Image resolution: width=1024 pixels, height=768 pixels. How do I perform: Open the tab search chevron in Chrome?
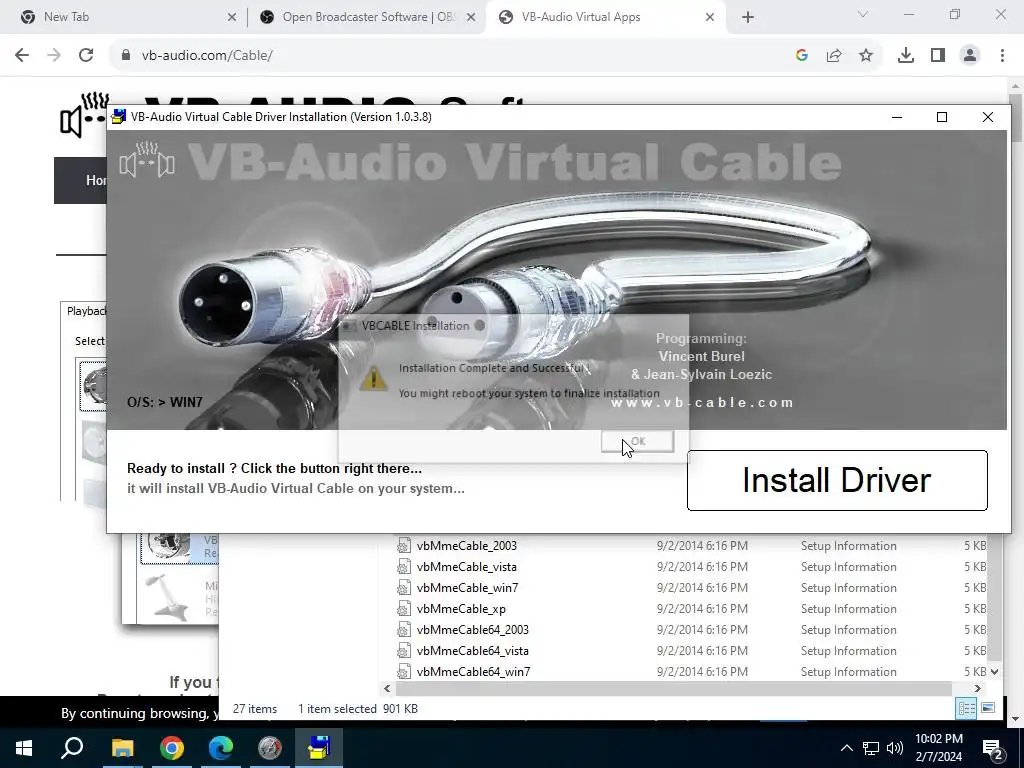pyautogui.click(x=863, y=14)
